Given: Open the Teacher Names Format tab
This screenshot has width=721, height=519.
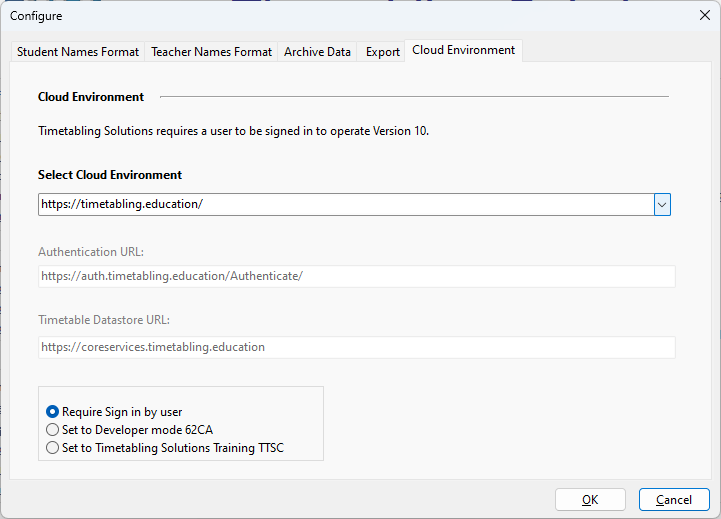Looking at the screenshot, I should tap(212, 52).
